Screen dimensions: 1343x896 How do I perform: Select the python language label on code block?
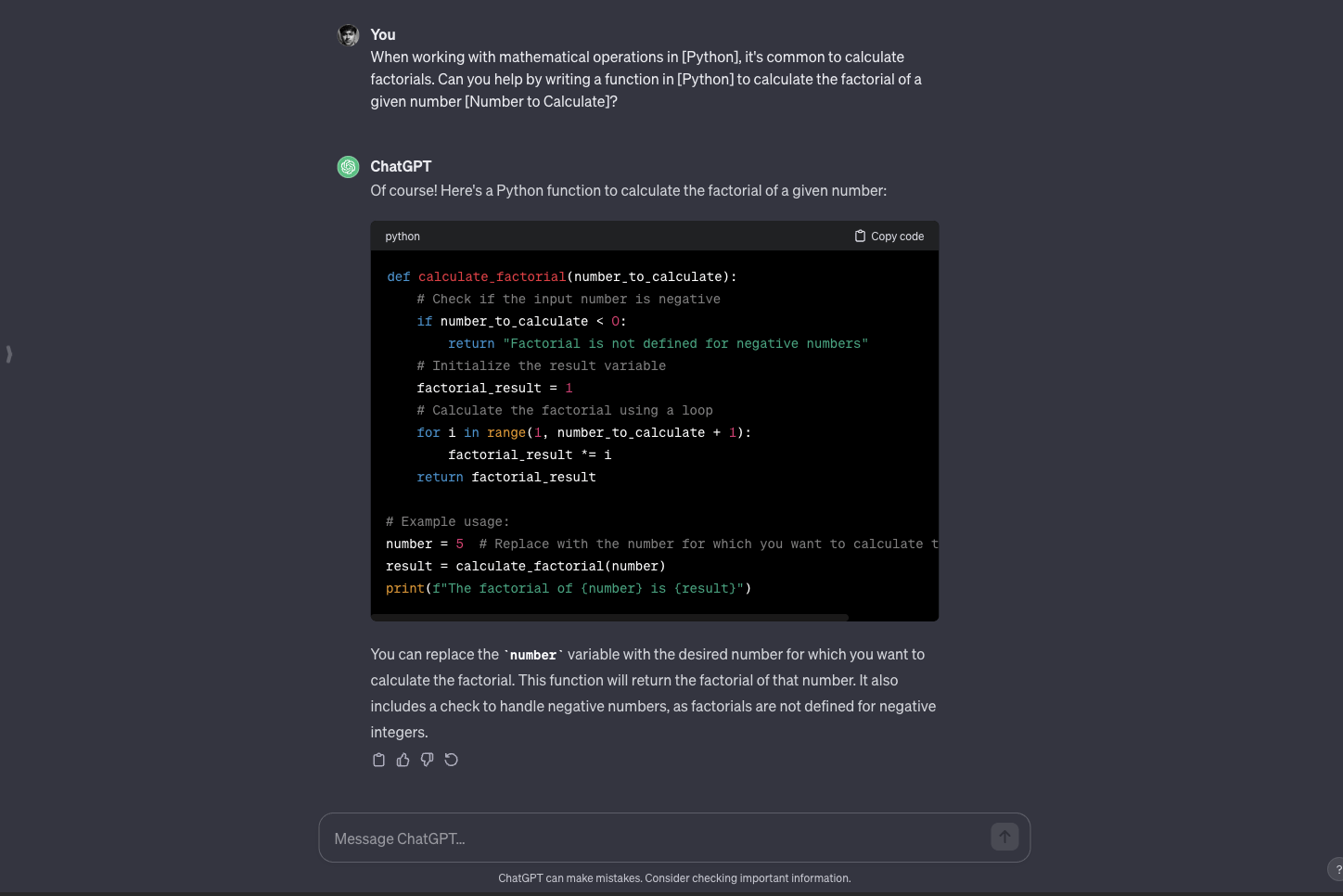[403, 237]
